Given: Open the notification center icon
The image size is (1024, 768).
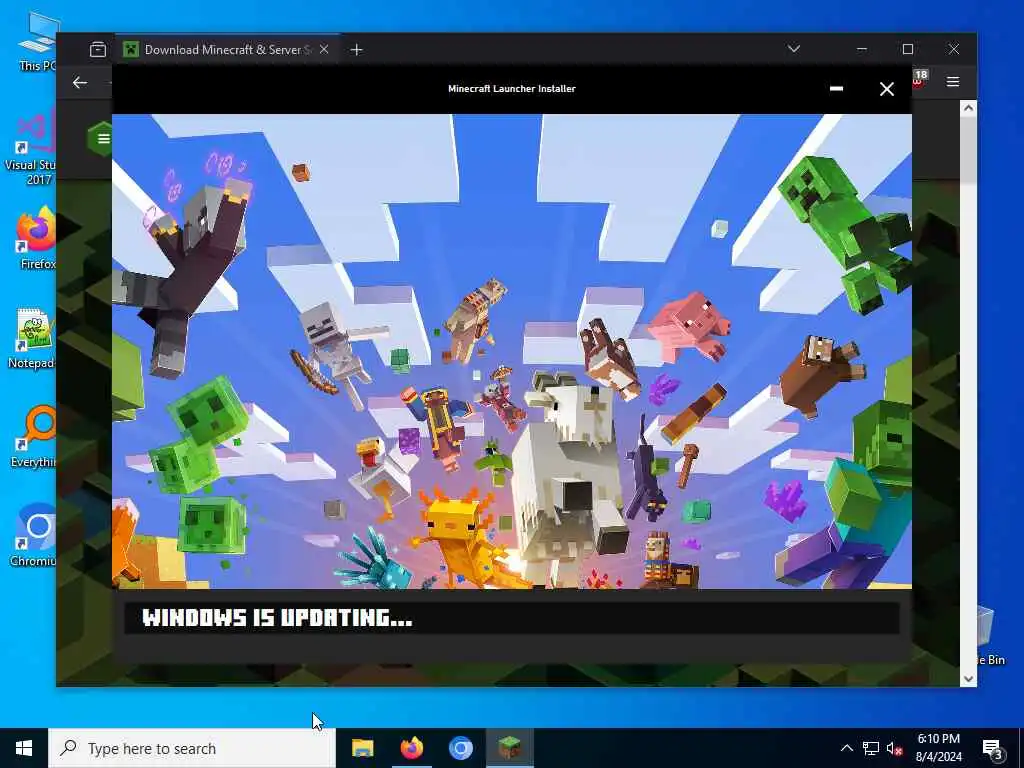Looking at the screenshot, I should coord(993,748).
